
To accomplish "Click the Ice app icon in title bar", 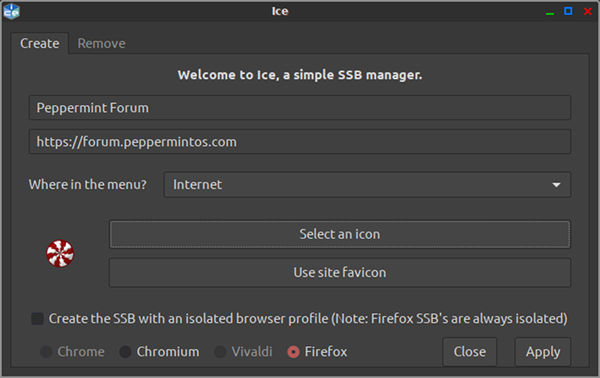I will pyautogui.click(x=11, y=11).
